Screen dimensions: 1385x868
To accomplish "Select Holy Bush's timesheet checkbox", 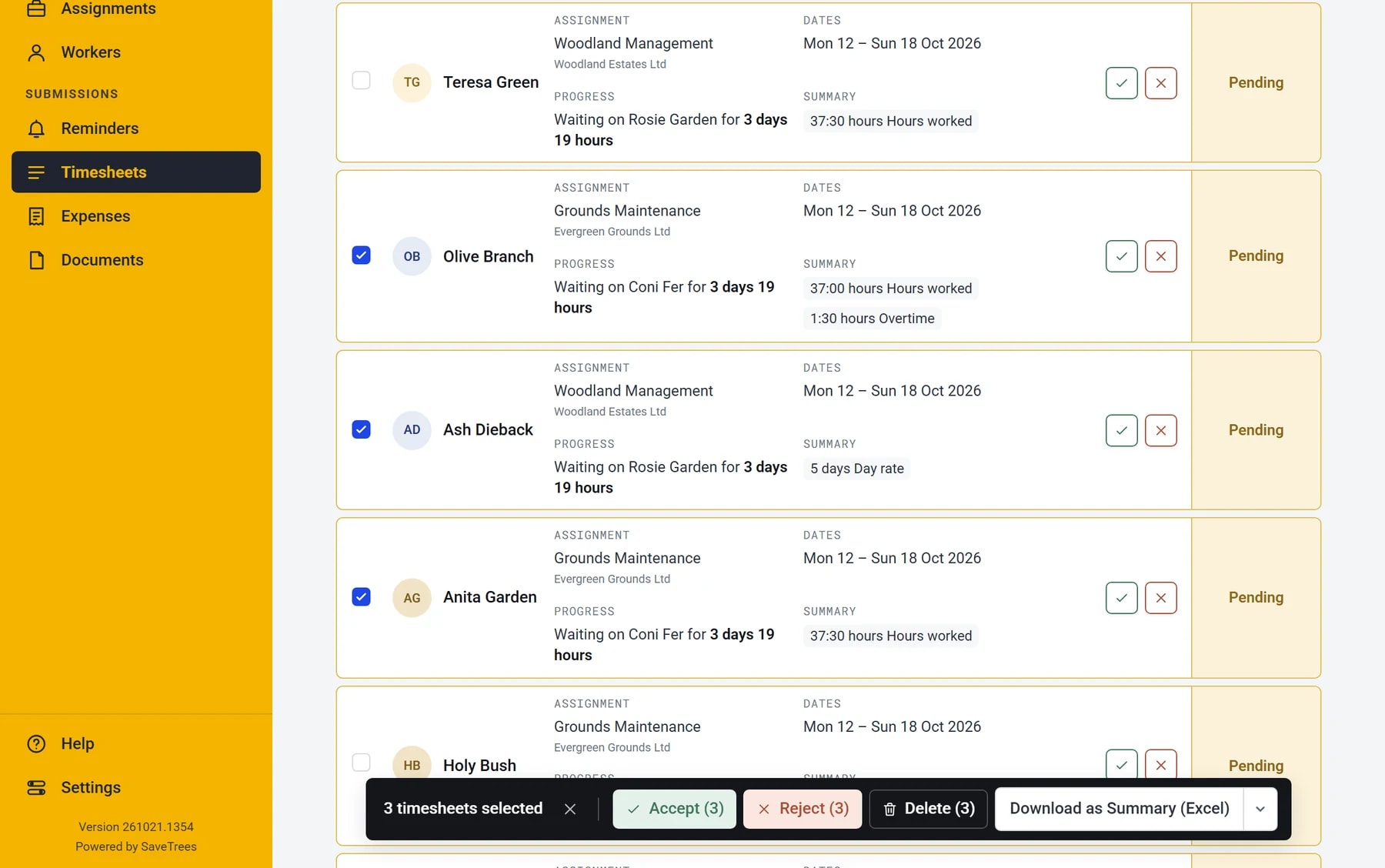I will [361, 762].
